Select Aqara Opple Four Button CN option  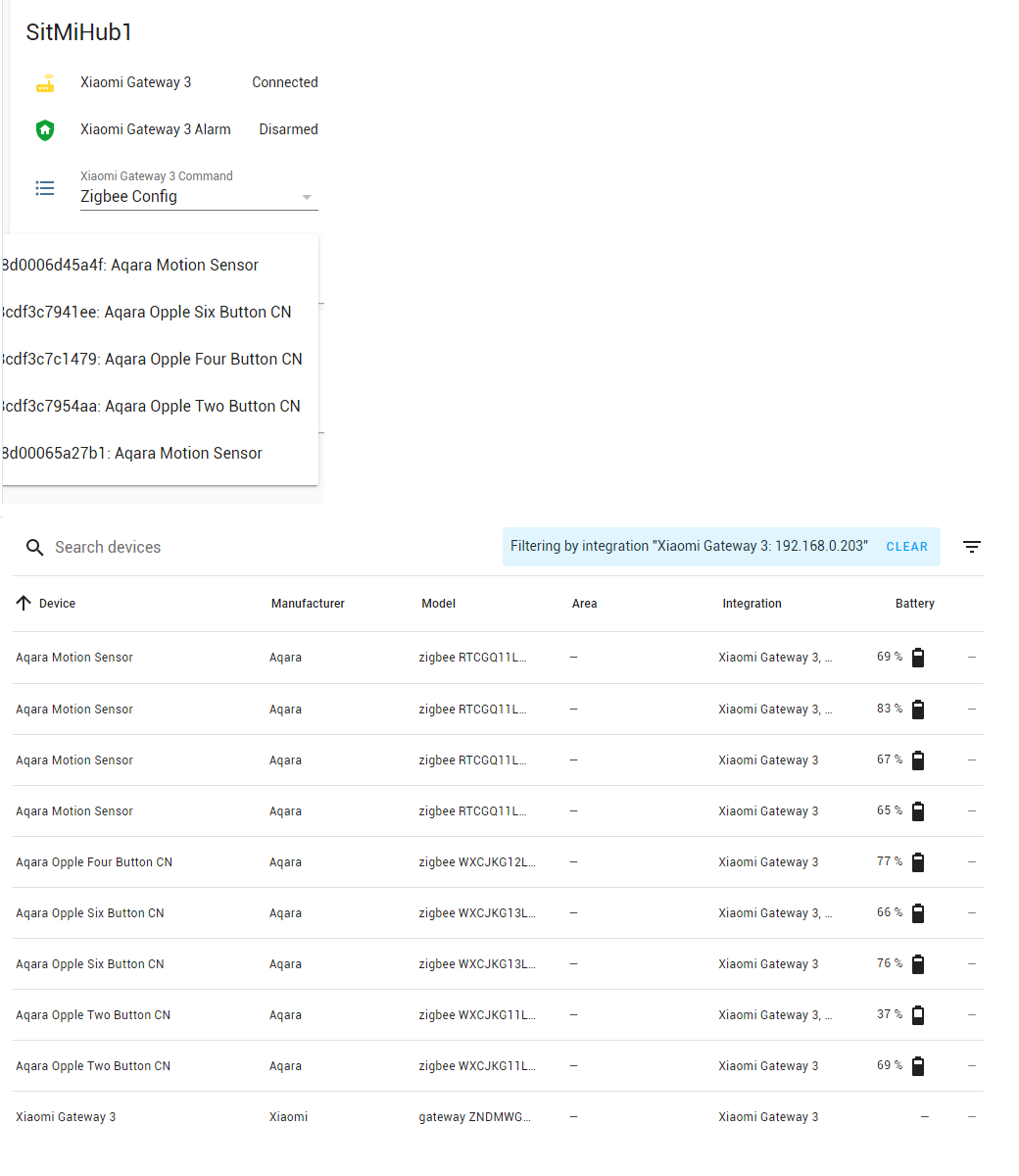[x=161, y=360]
